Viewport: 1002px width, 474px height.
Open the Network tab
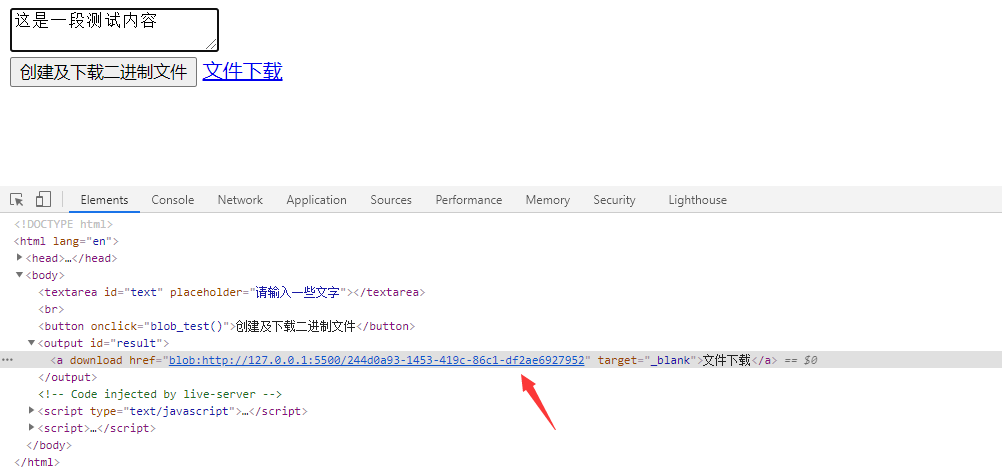(x=240, y=200)
